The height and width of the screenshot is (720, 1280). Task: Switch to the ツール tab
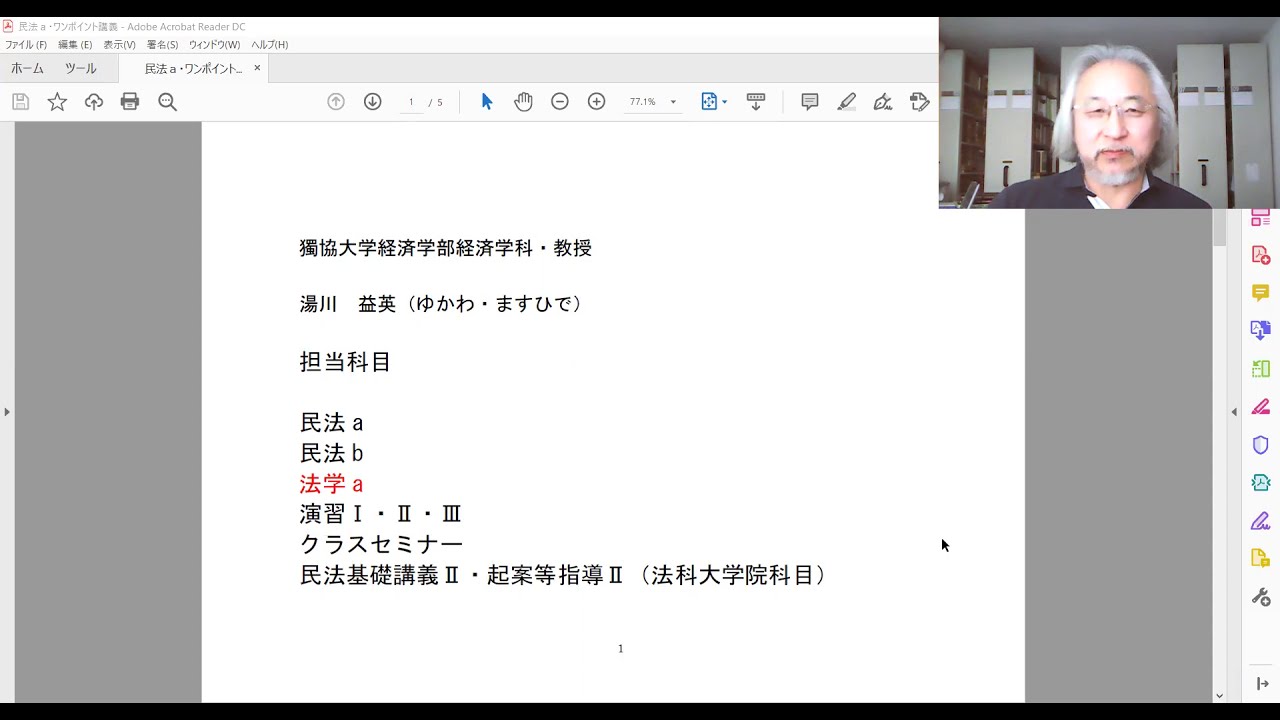pyautogui.click(x=81, y=68)
